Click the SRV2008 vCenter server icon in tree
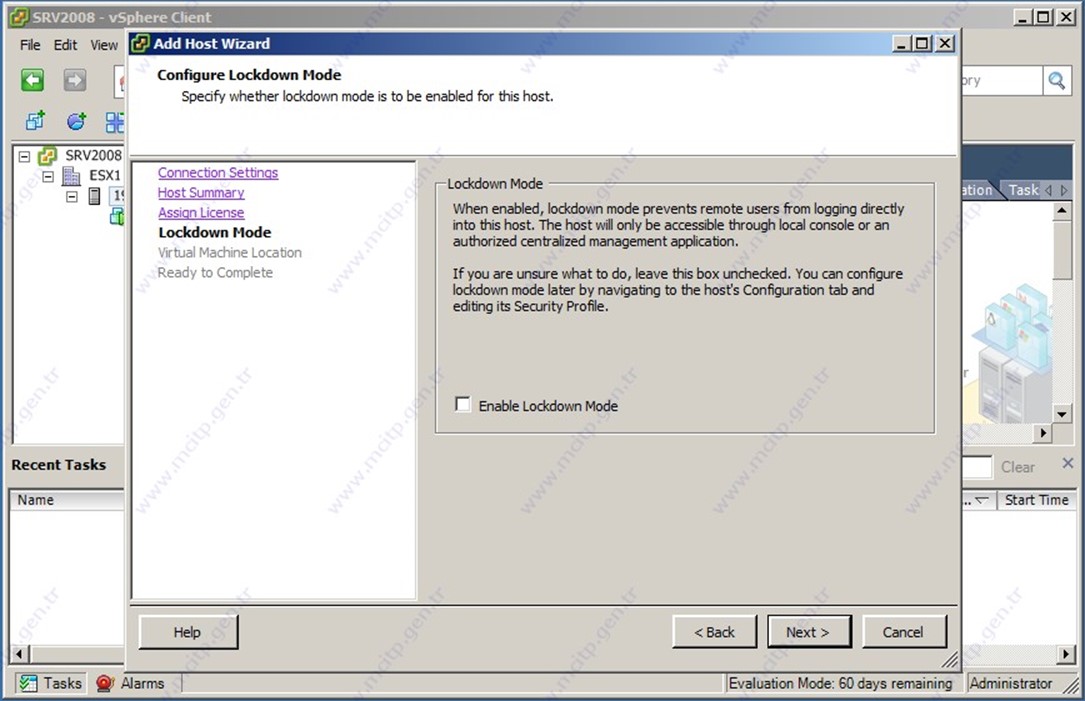Screen dimensions: 1085x701 tap(48, 156)
